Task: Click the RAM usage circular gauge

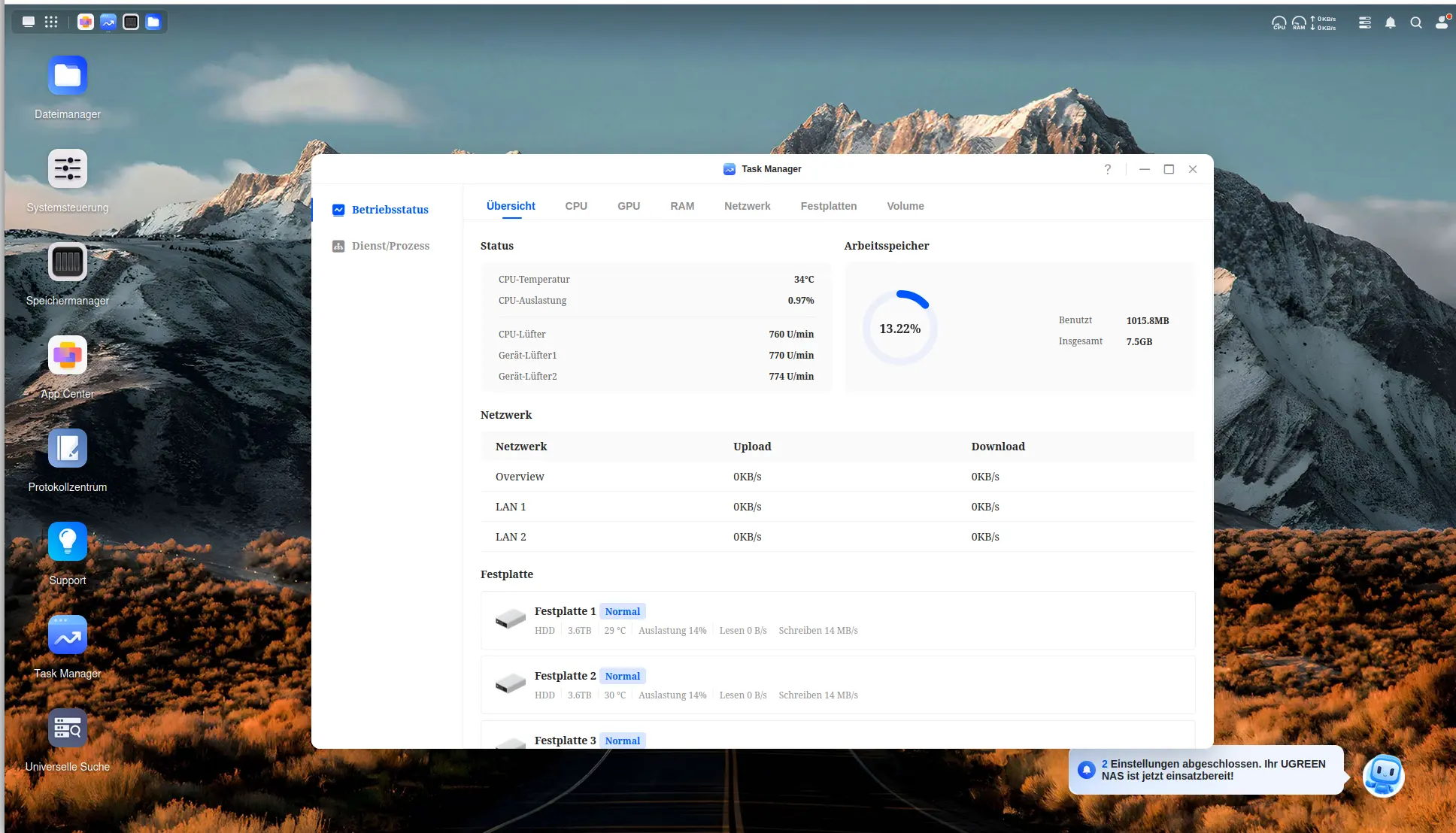Action: (x=899, y=329)
